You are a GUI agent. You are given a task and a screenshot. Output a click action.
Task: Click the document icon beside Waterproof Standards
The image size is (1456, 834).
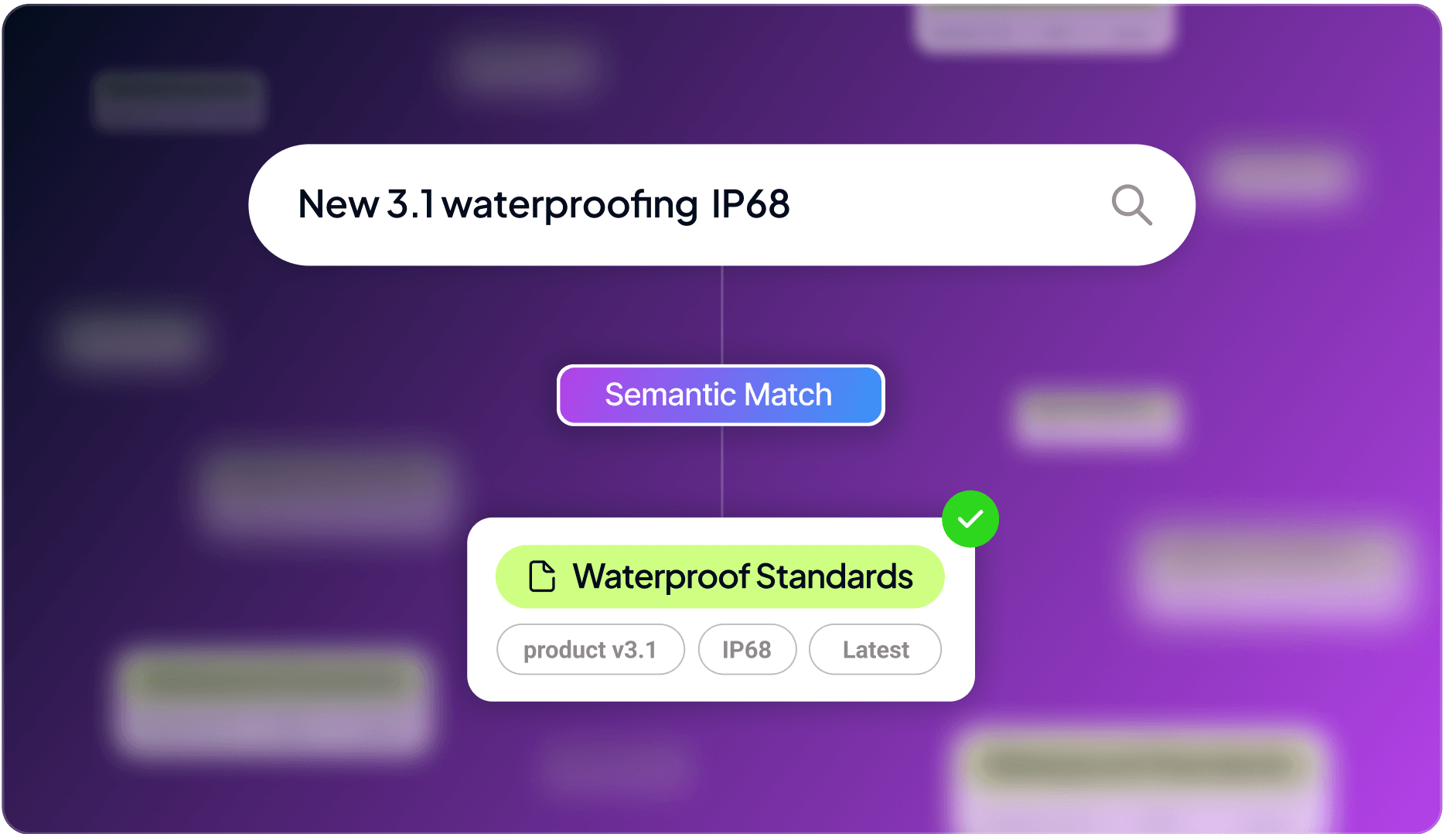[541, 576]
